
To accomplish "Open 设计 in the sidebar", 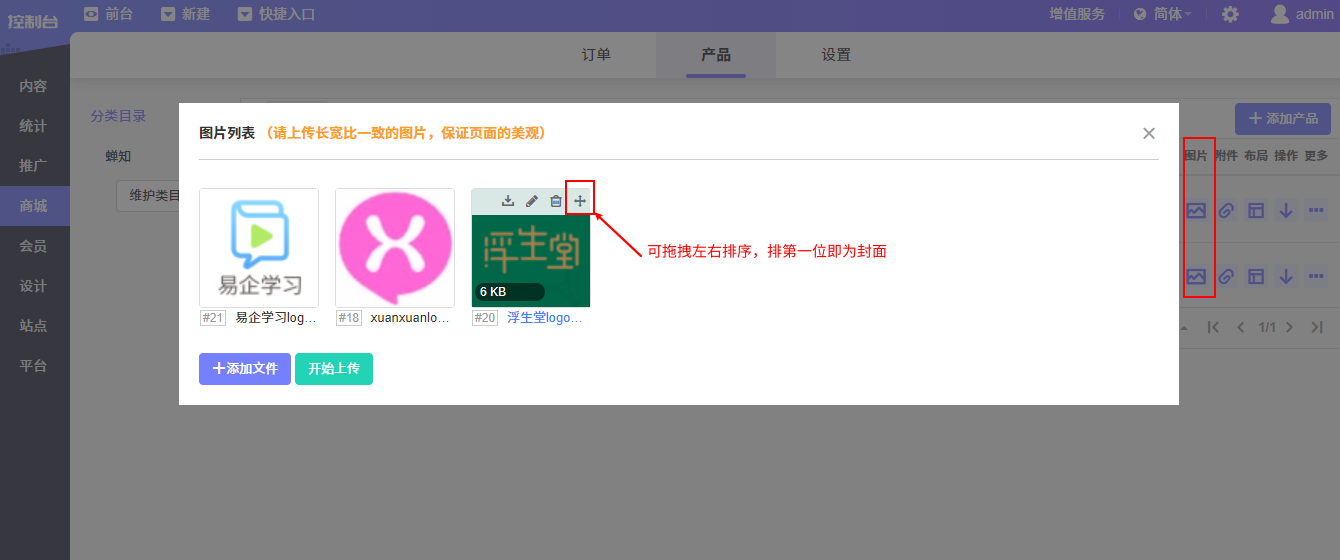I will tap(34, 286).
